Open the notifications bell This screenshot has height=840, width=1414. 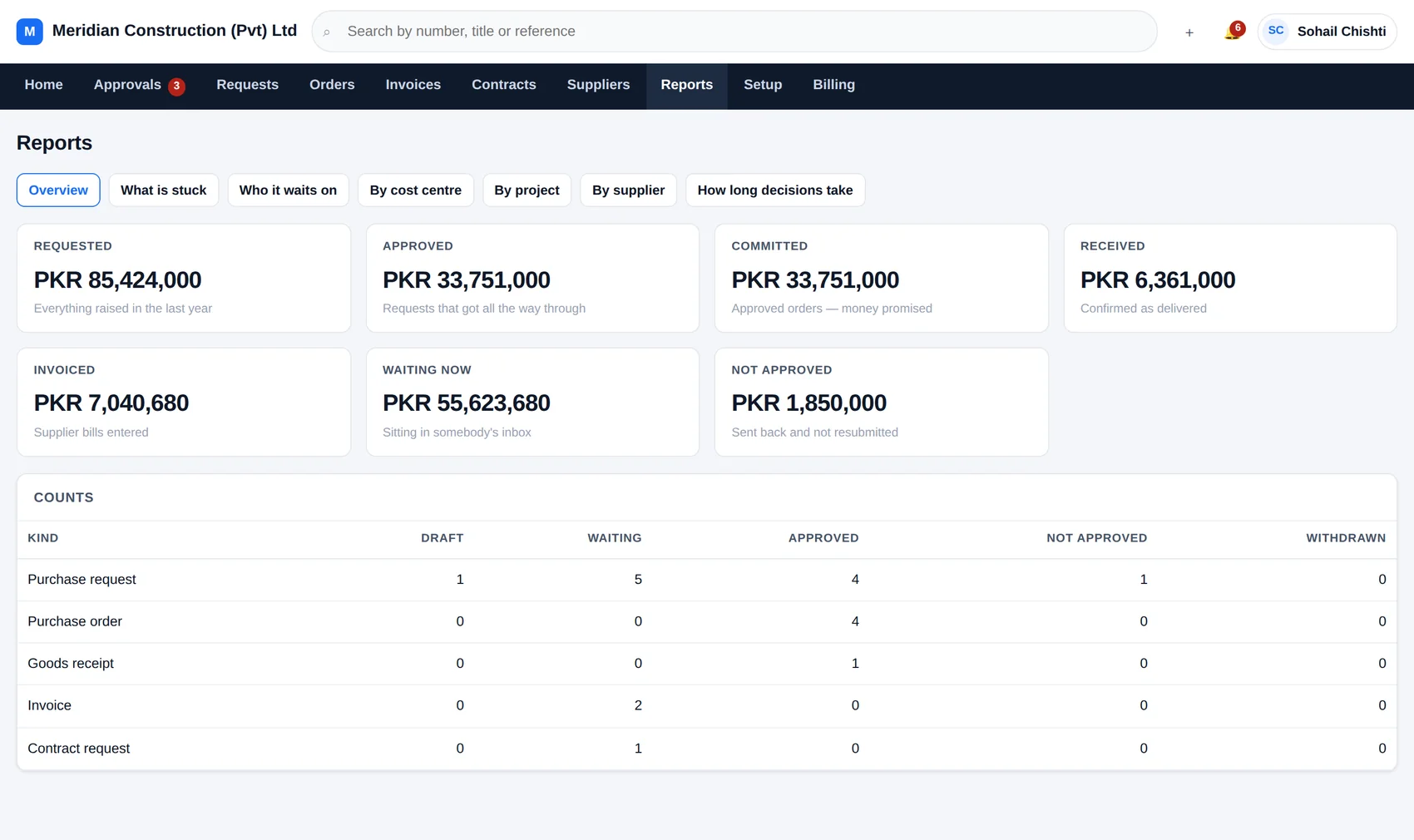[x=1233, y=32]
